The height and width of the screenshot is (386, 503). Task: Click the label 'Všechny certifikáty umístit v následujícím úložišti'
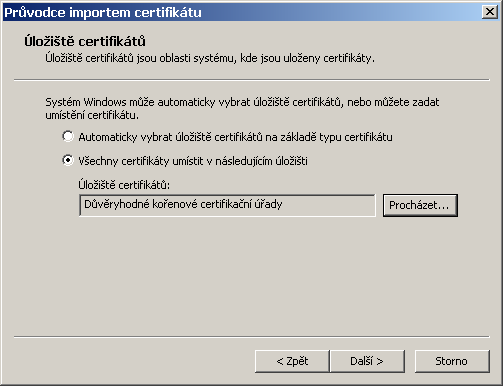(x=193, y=161)
